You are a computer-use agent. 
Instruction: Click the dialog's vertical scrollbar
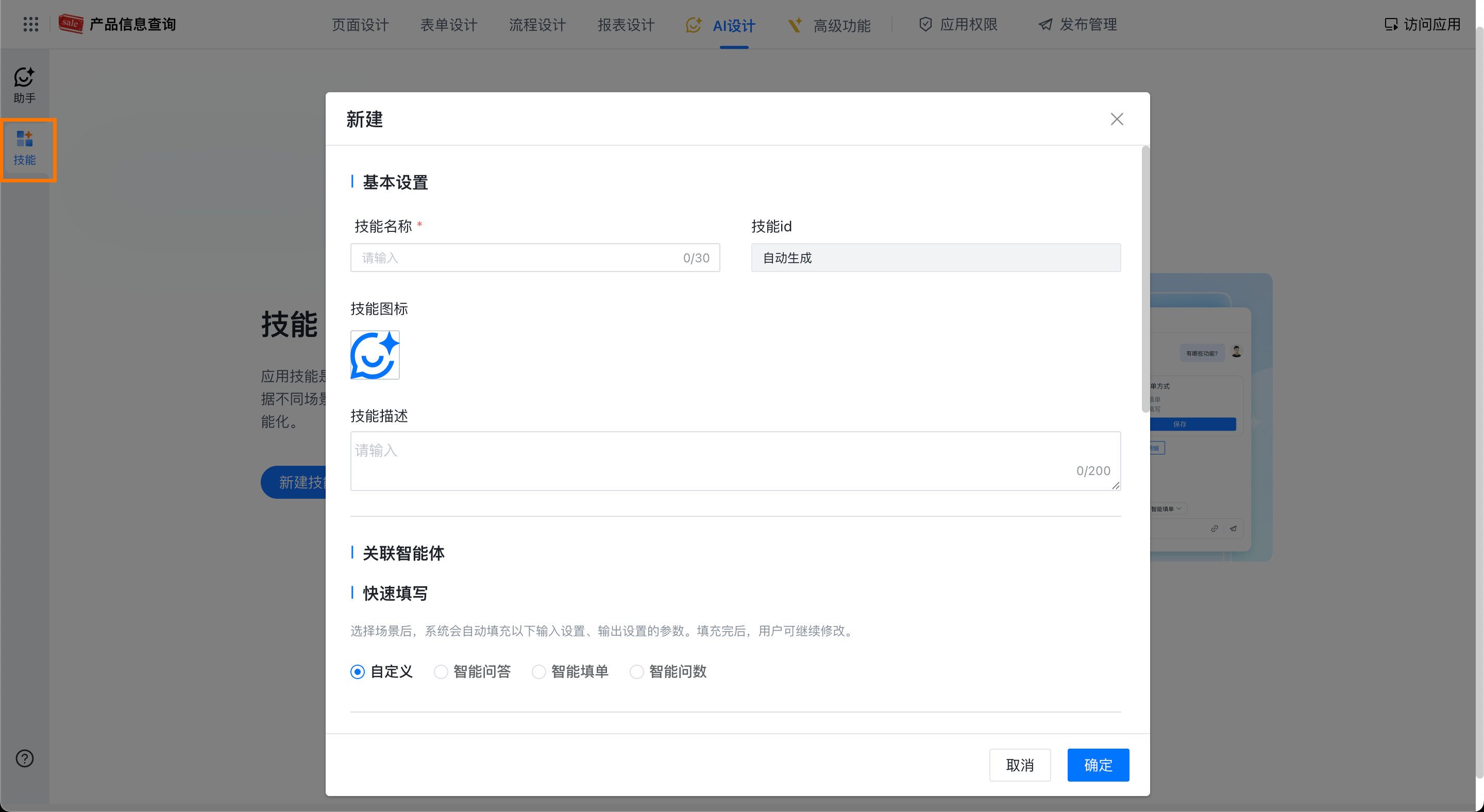[1144, 279]
